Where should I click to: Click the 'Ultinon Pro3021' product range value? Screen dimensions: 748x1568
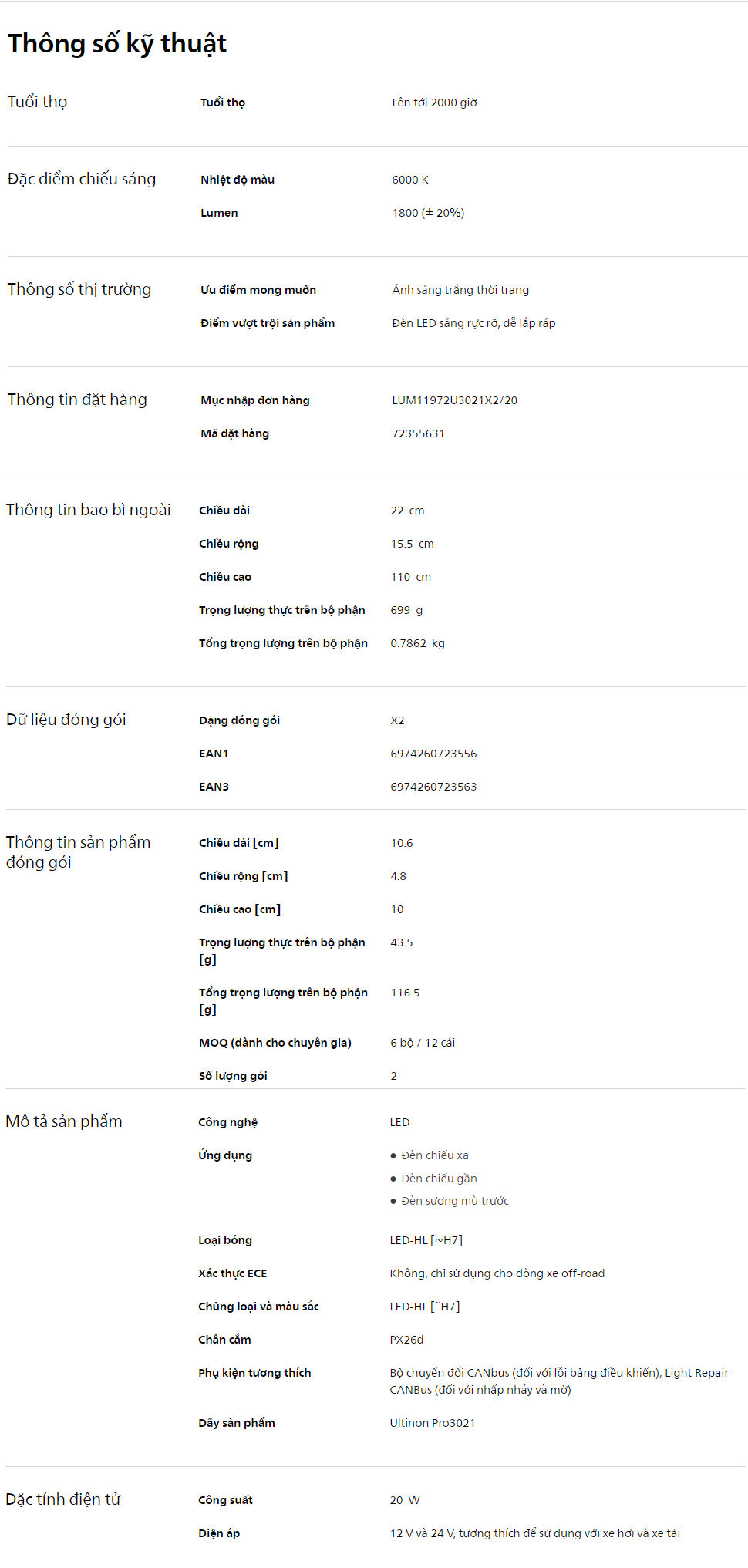point(432,1423)
